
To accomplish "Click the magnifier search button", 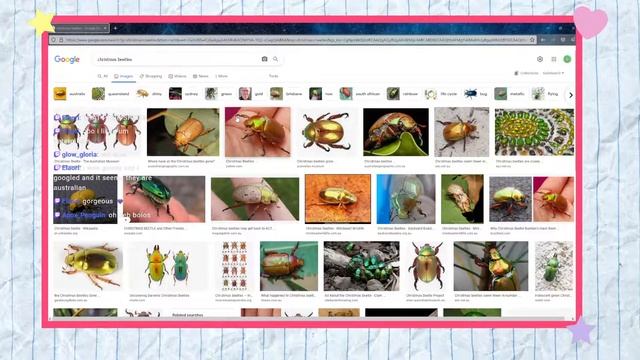I will coord(276,59).
